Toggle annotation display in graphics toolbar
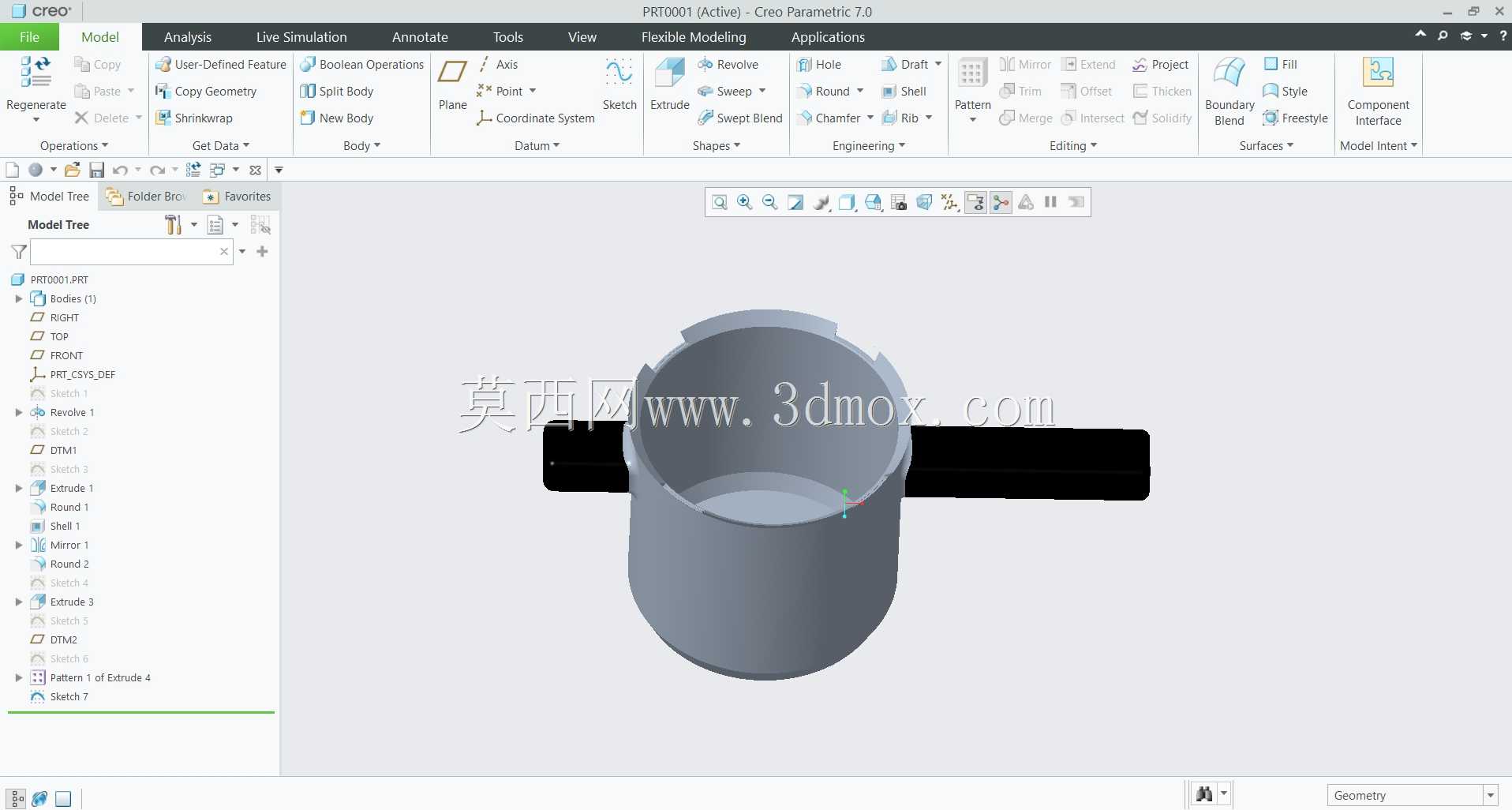 (x=976, y=203)
